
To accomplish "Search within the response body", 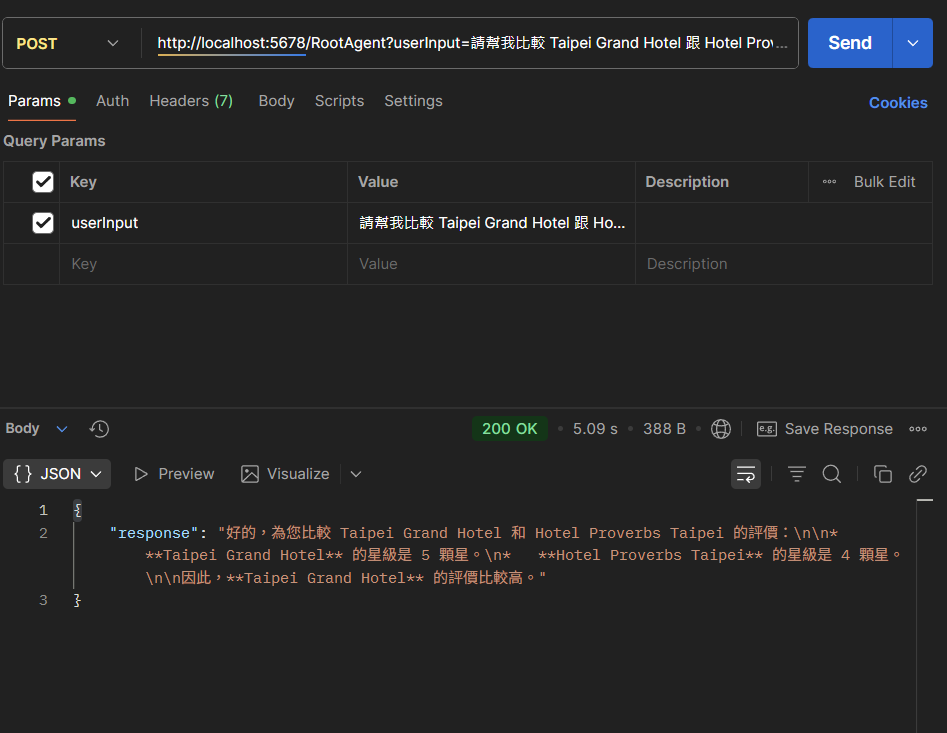I will pos(832,474).
